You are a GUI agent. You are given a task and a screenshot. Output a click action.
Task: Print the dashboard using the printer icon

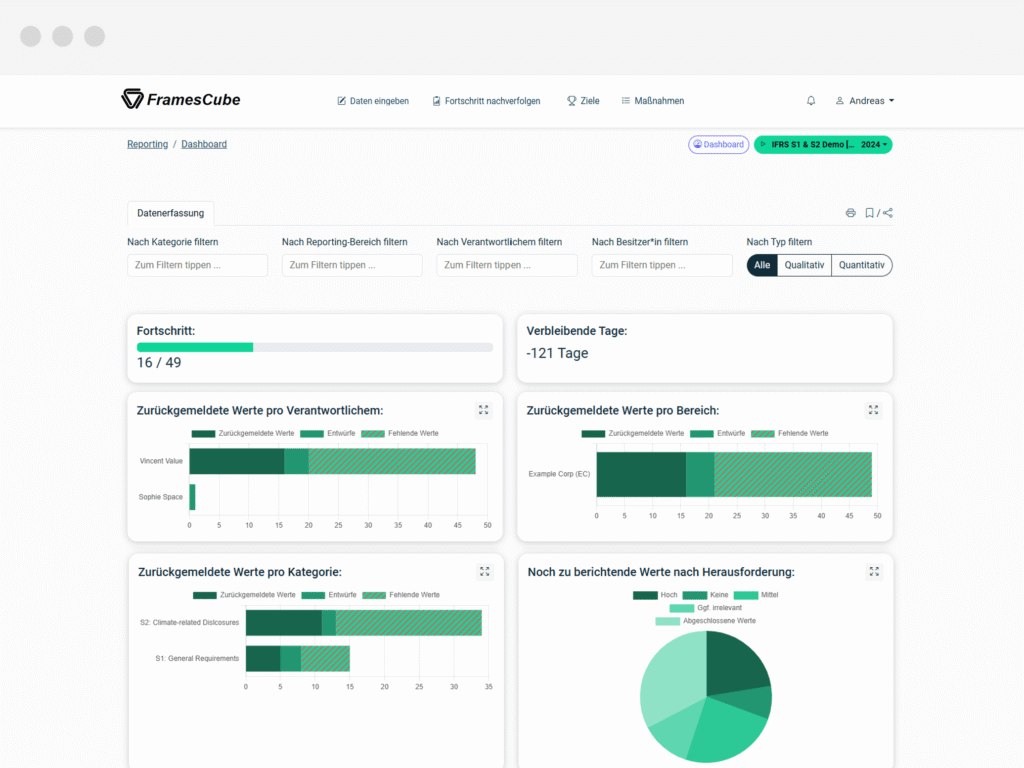(850, 213)
